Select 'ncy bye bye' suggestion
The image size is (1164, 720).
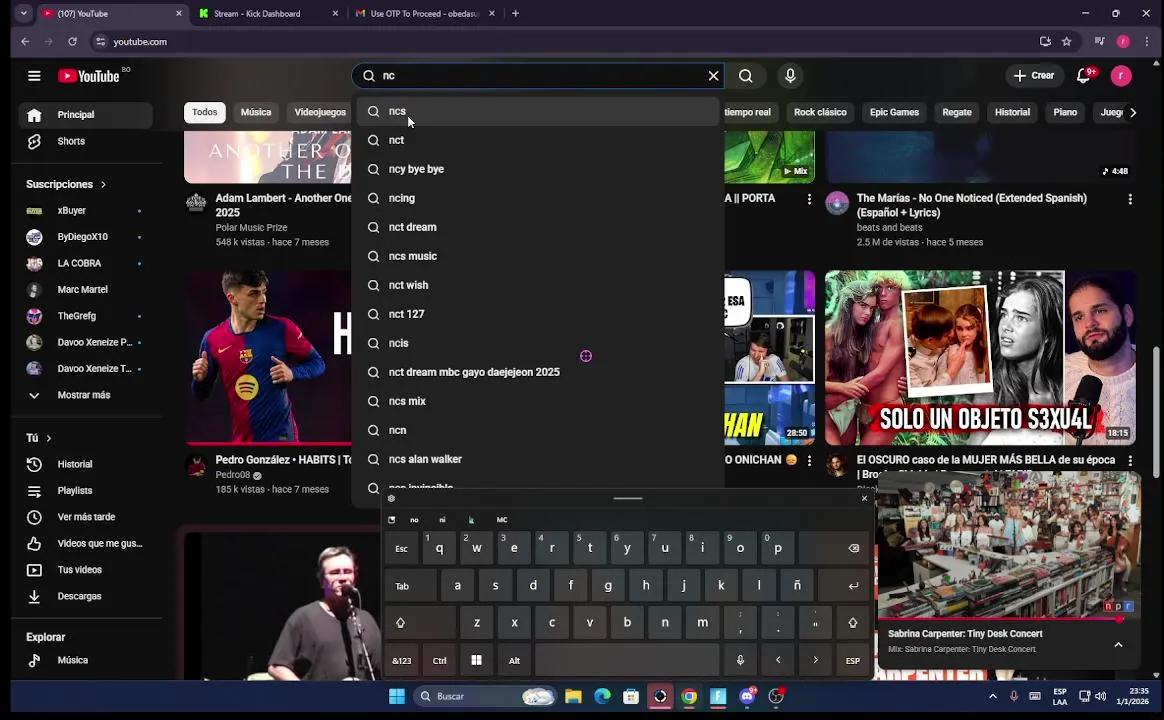tap(538, 169)
